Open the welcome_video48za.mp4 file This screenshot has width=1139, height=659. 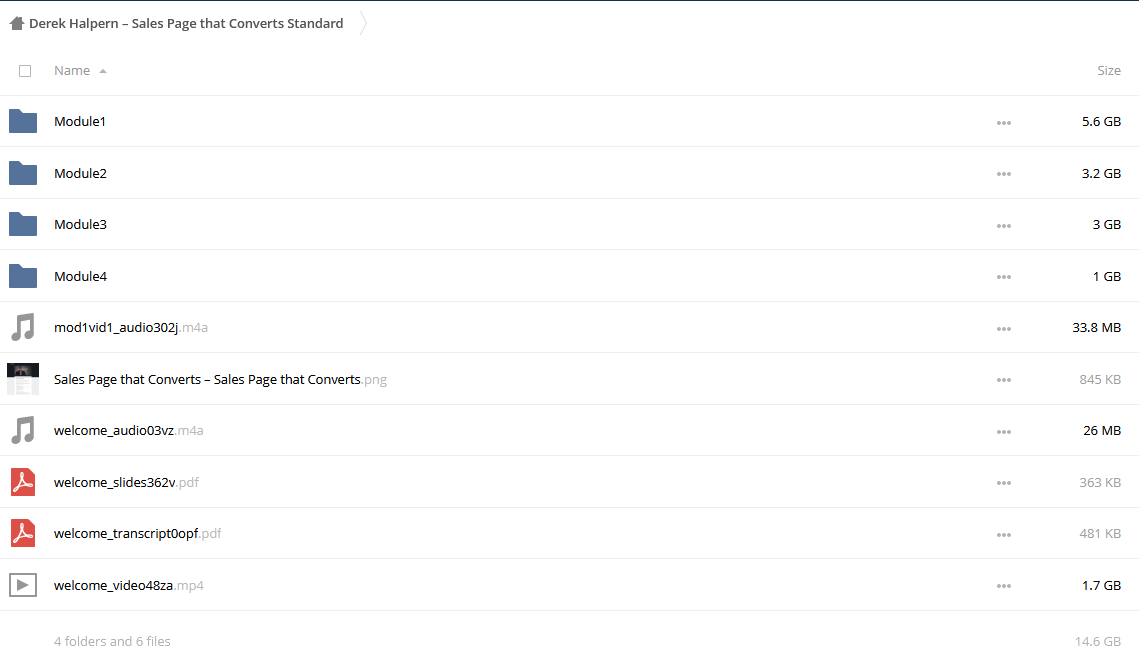point(129,586)
